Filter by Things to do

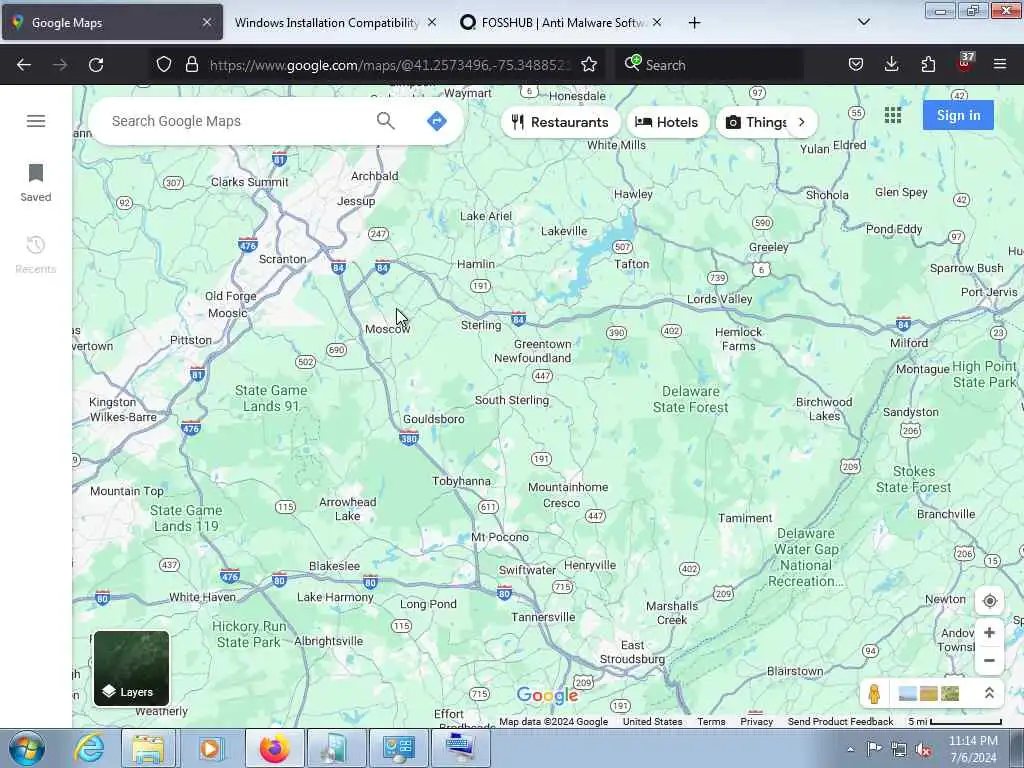click(756, 122)
